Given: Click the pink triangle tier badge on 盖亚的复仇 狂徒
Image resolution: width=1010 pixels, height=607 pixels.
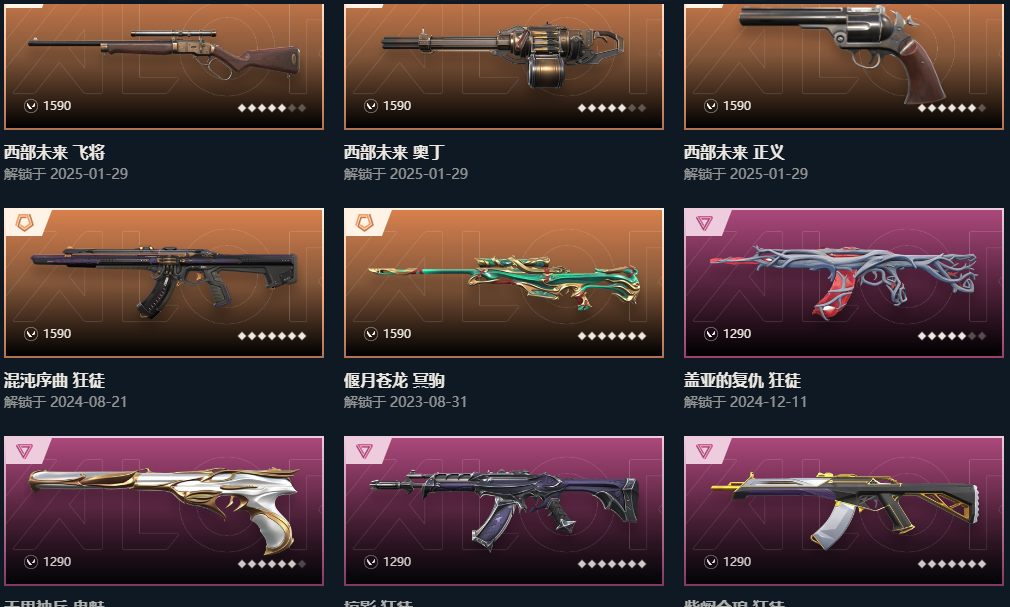Looking at the screenshot, I should 704,223.
